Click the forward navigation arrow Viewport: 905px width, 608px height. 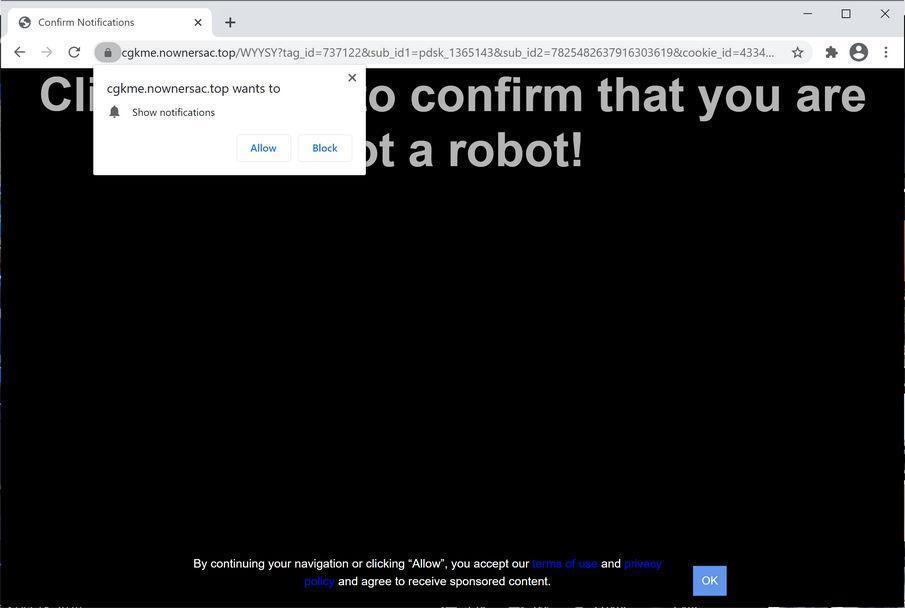pos(47,52)
